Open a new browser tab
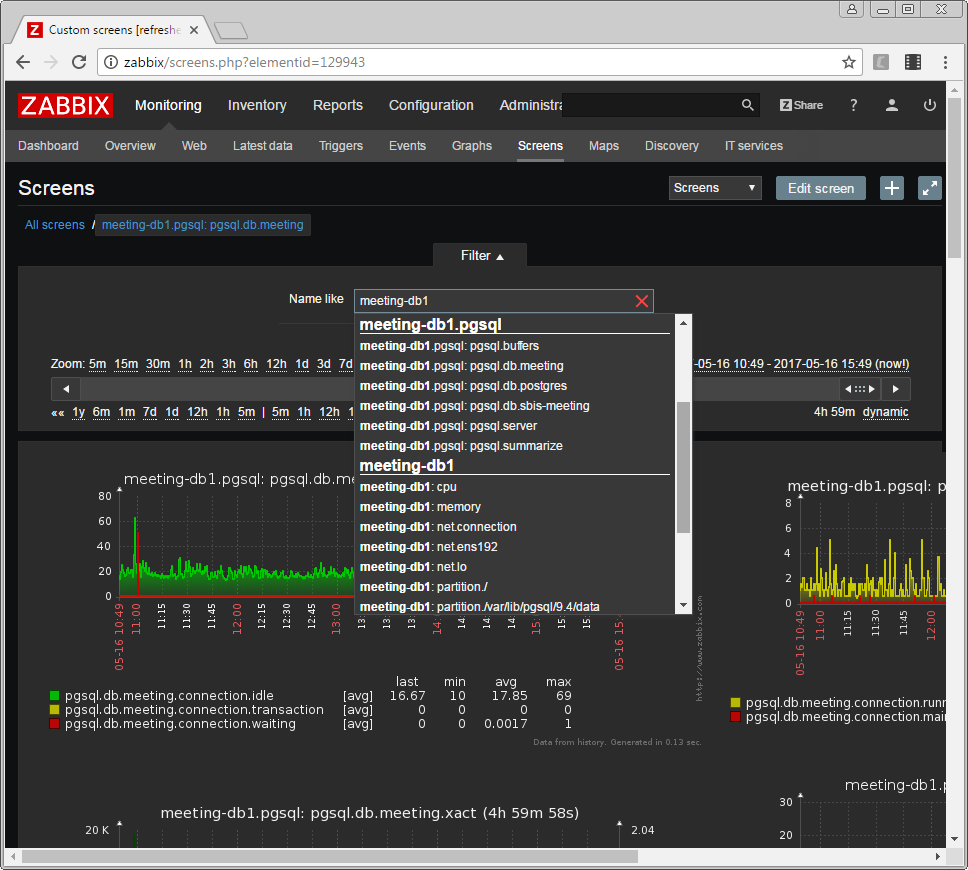The image size is (968, 870). [x=231, y=30]
